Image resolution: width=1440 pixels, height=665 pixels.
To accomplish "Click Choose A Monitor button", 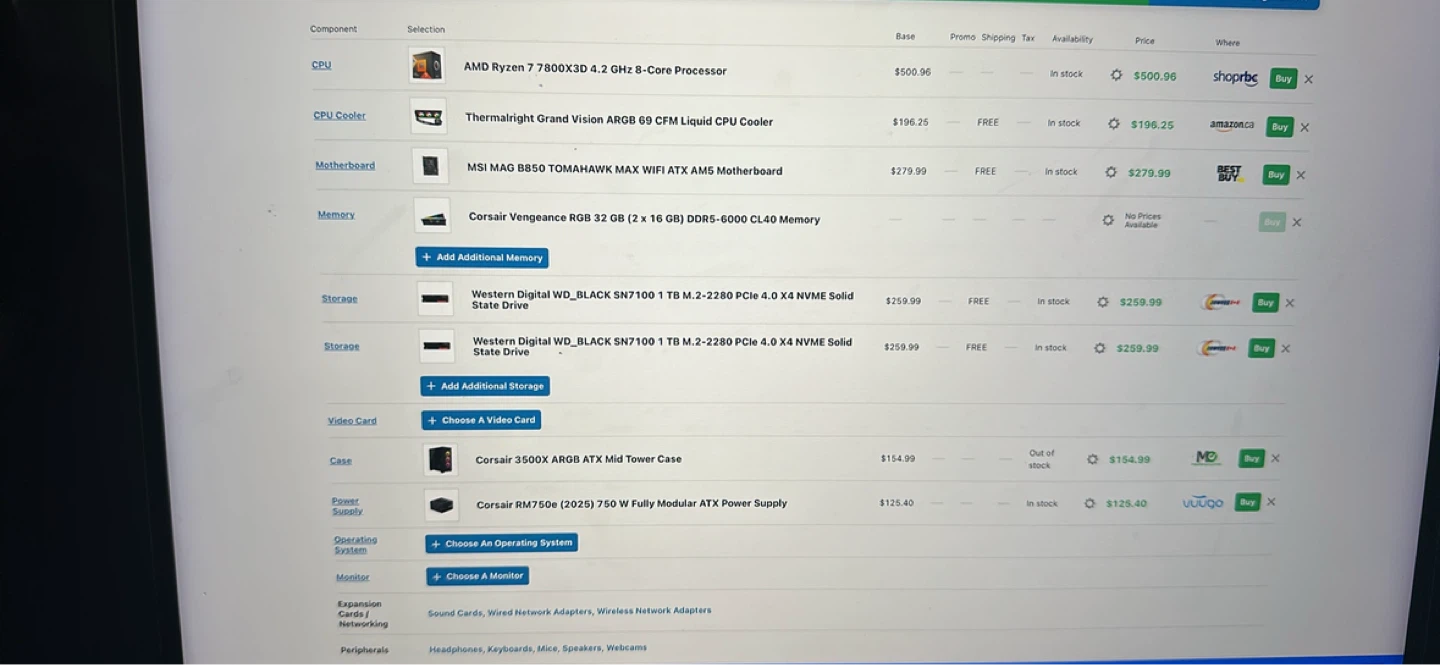I will tap(477, 576).
